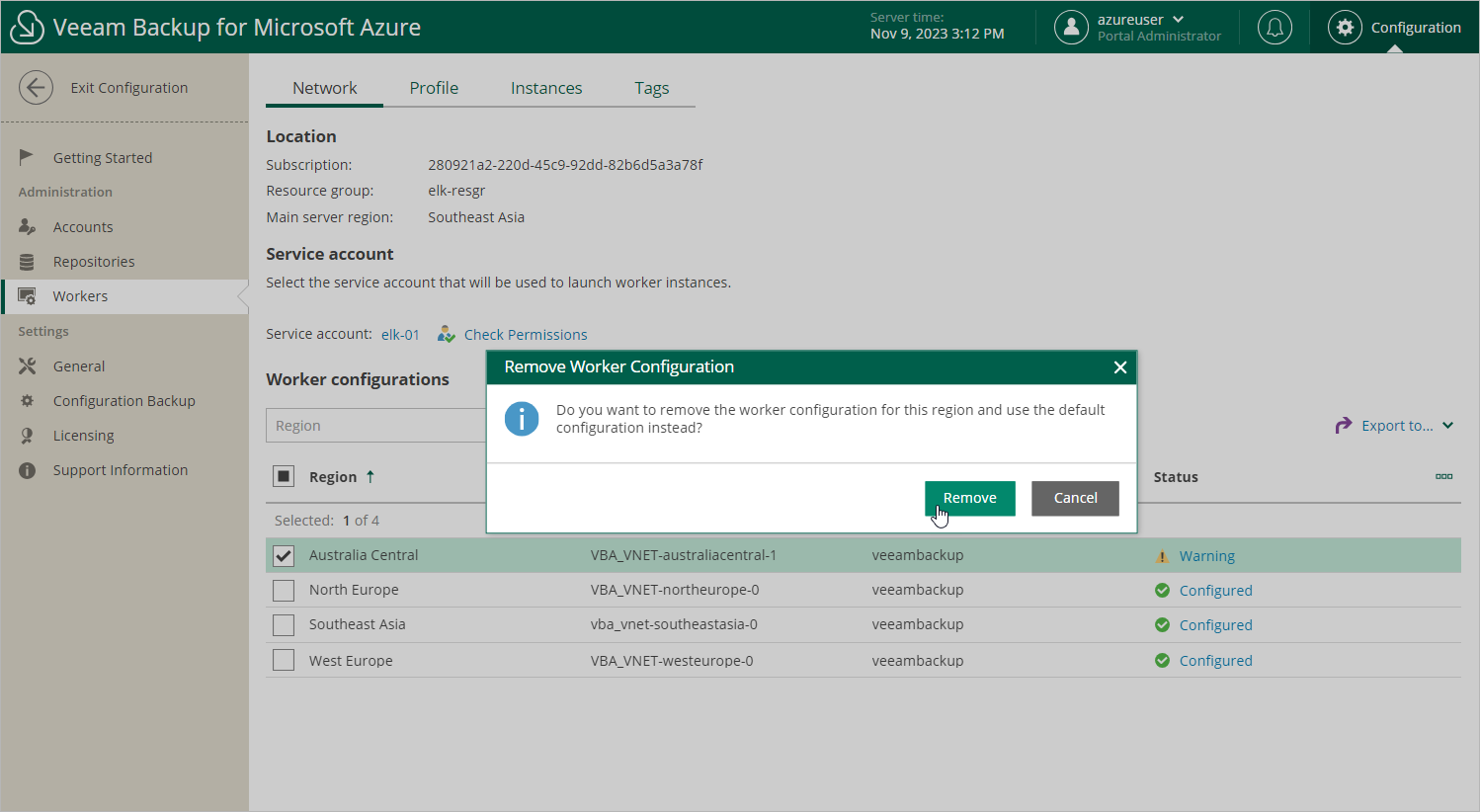
Task: Click Configured status link for West Europe
Action: coord(1216,661)
